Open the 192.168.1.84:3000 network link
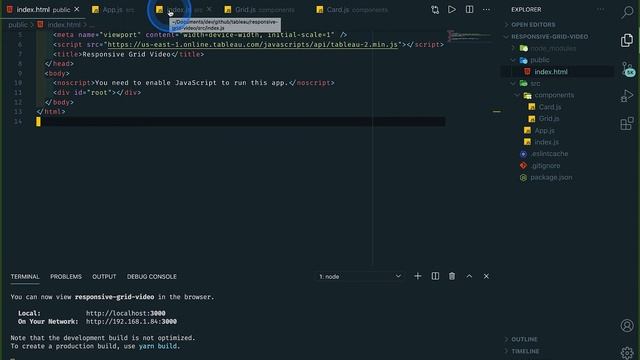Screen dimensions: 640x360 131,322
